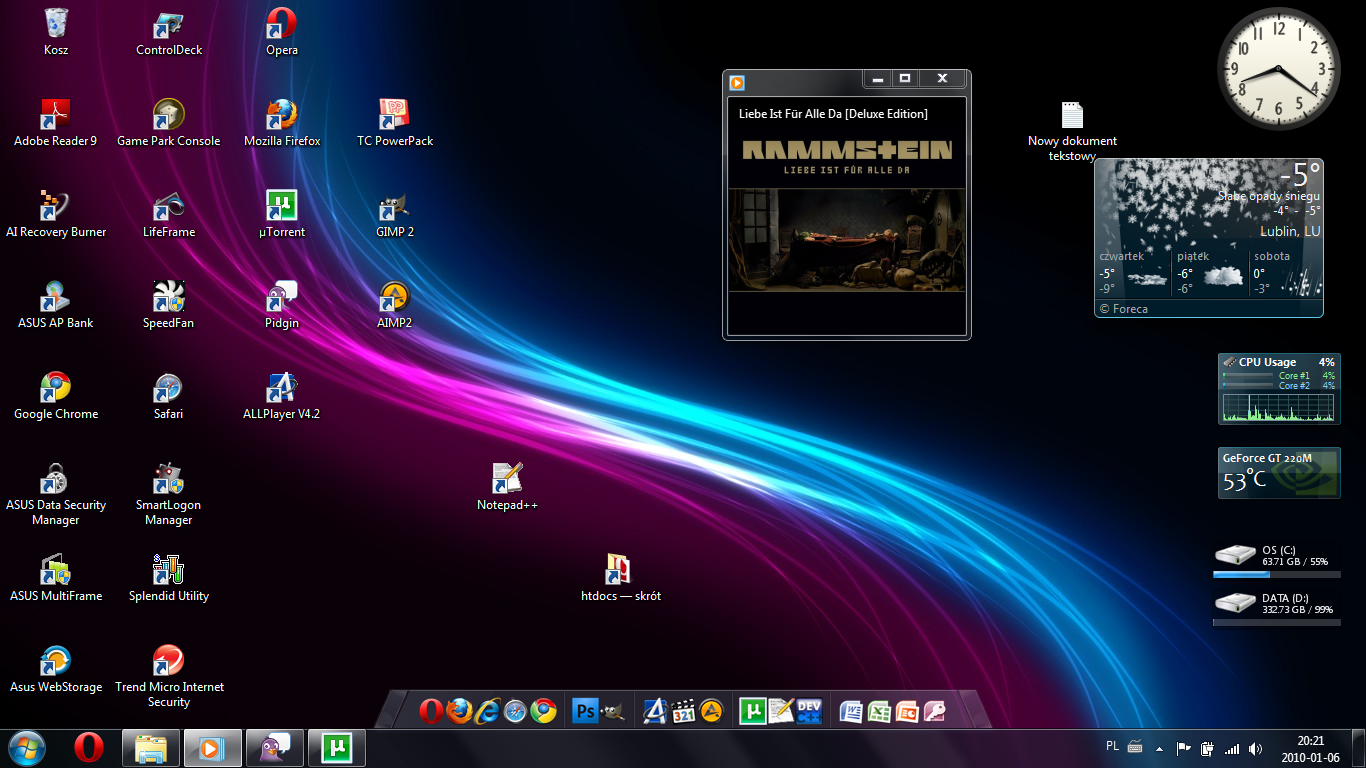
Task: Open the PL input language selector
Action: [x=1112, y=746]
